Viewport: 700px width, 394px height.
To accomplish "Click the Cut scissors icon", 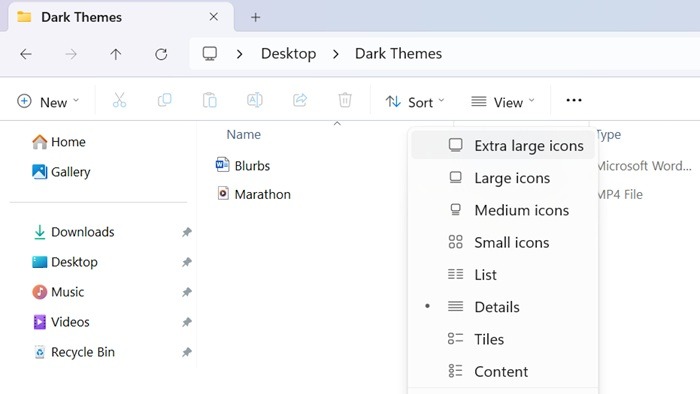I will [119, 100].
